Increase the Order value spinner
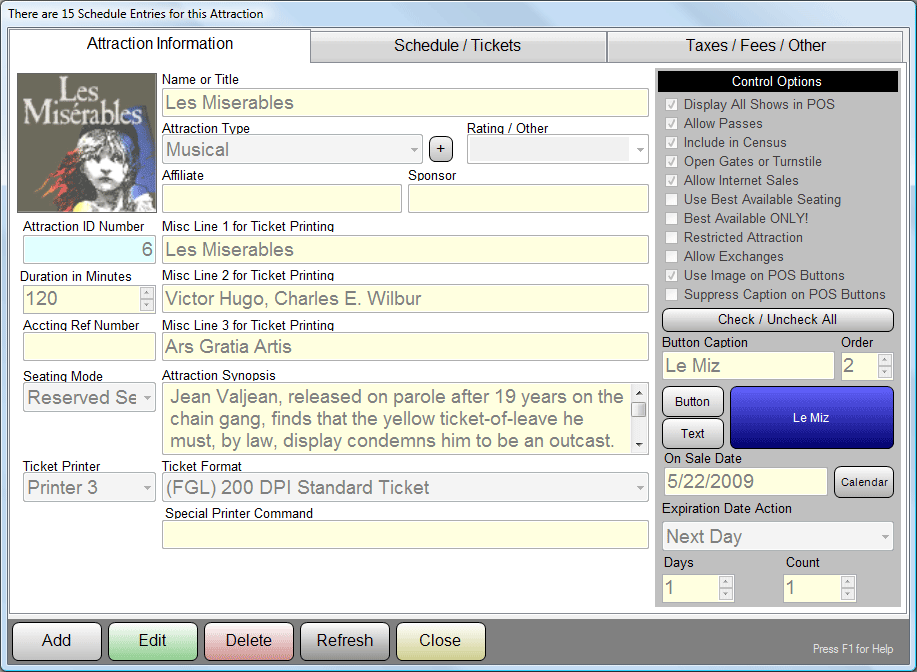917x672 pixels. (x=885, y=360)
